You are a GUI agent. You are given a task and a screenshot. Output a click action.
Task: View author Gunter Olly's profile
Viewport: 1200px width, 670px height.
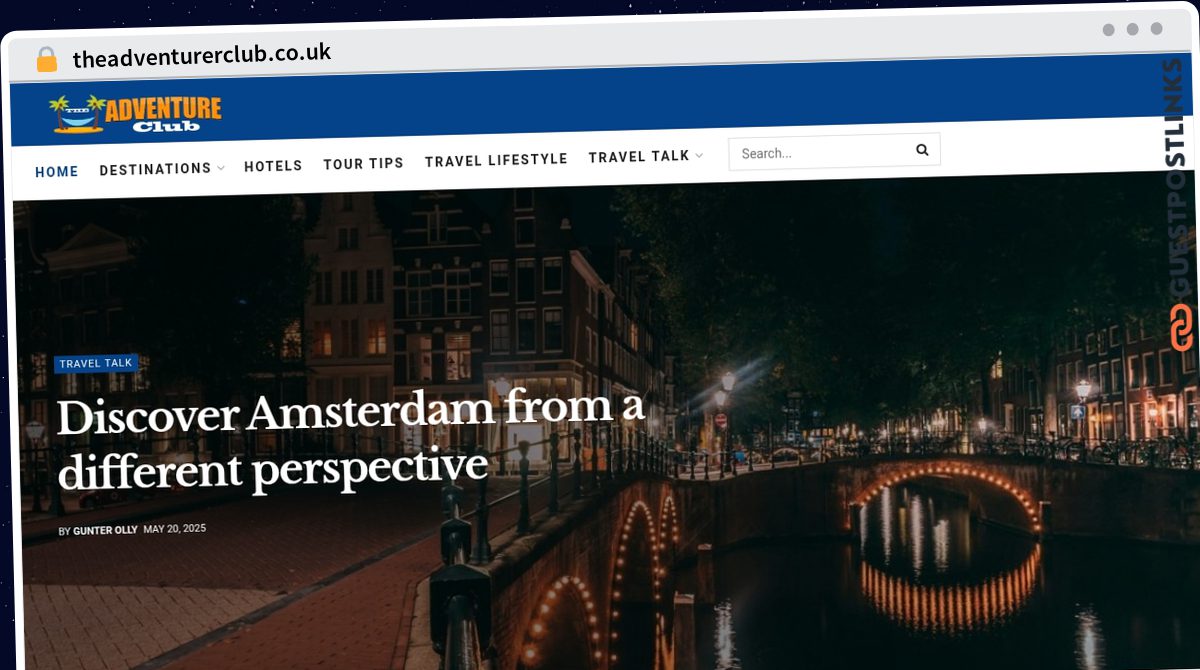point(105,530)
